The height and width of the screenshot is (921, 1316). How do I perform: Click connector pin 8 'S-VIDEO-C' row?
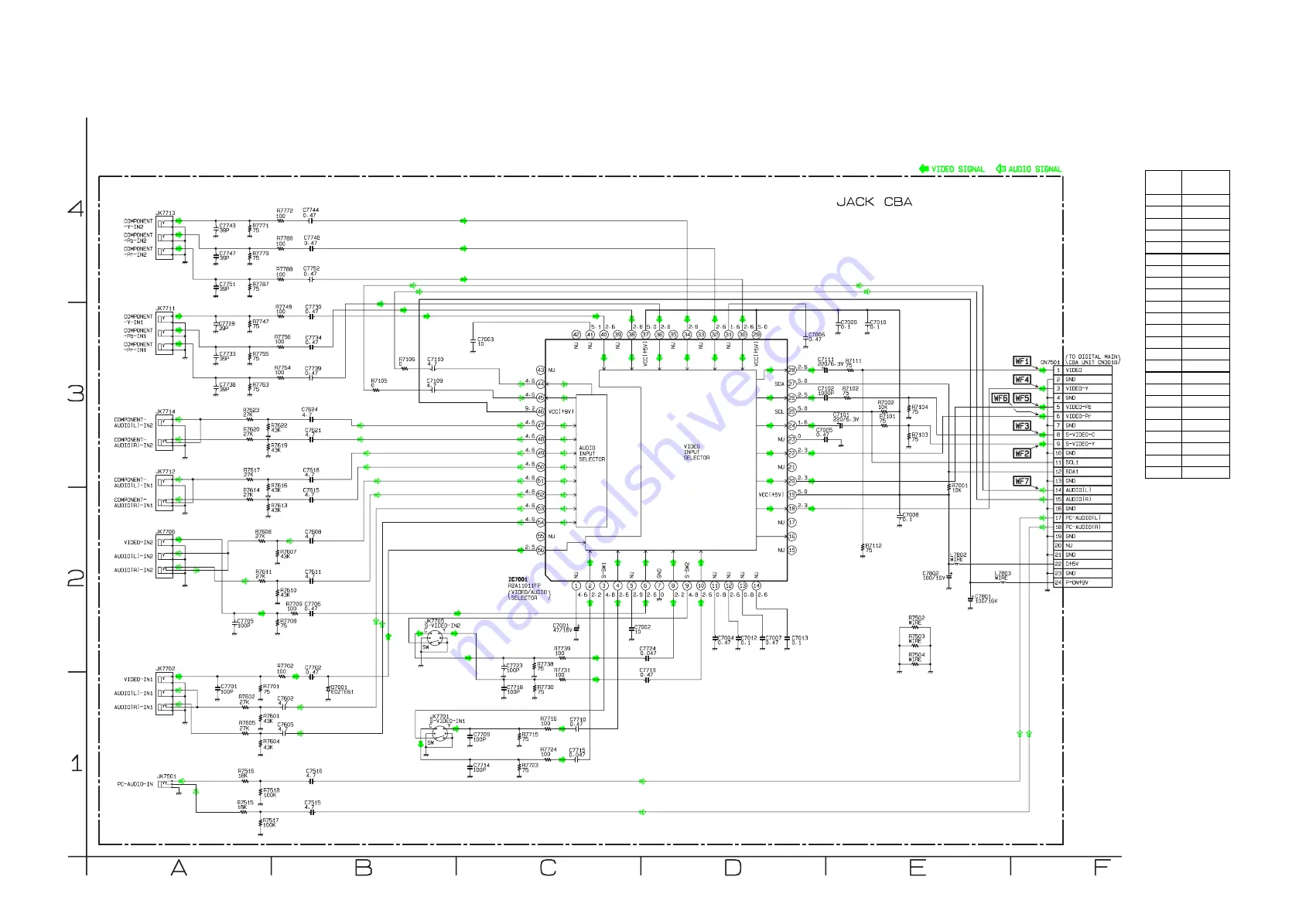click(x=1082, y=435)
